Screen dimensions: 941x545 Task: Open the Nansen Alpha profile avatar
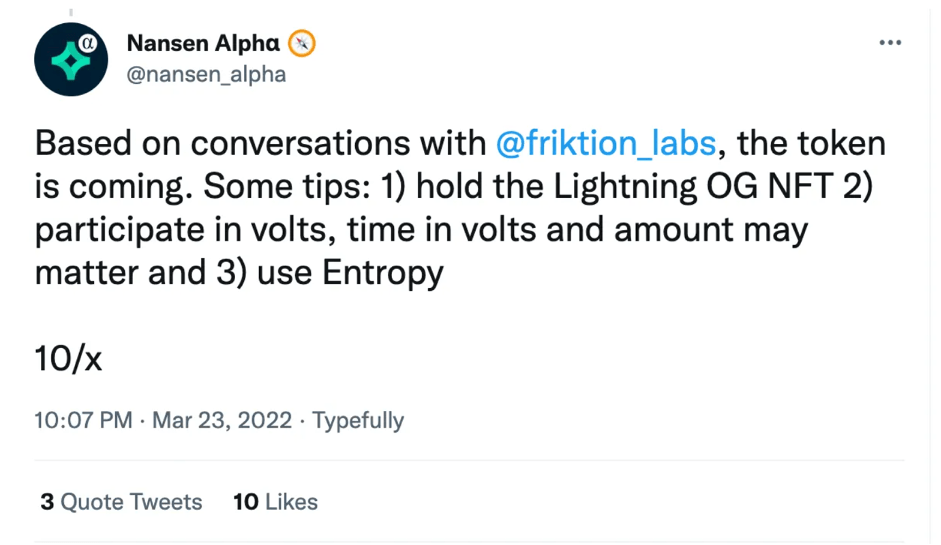(70, 59)
